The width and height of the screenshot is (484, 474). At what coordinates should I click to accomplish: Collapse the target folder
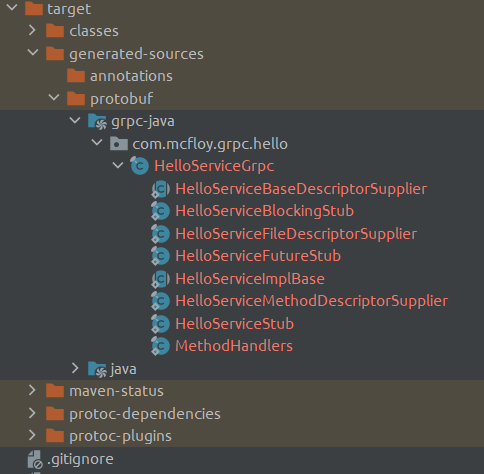tap(12, 8)
